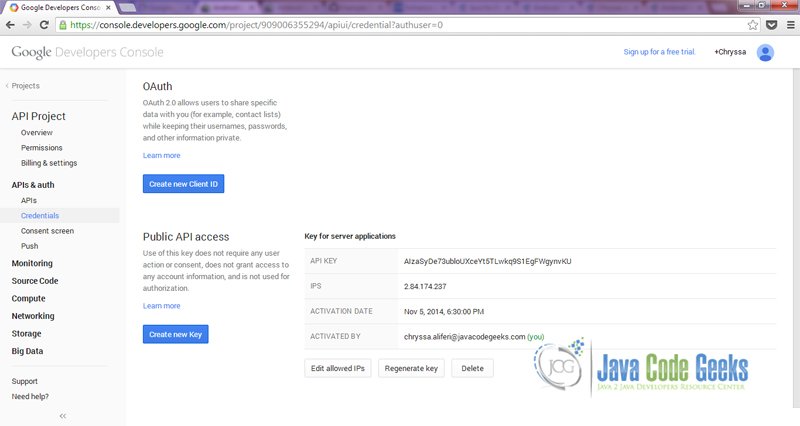Image resolution: width=800 pixels, height=426 pixels.
Task: Open Learn more under Public API access
Action: point(161,306)
